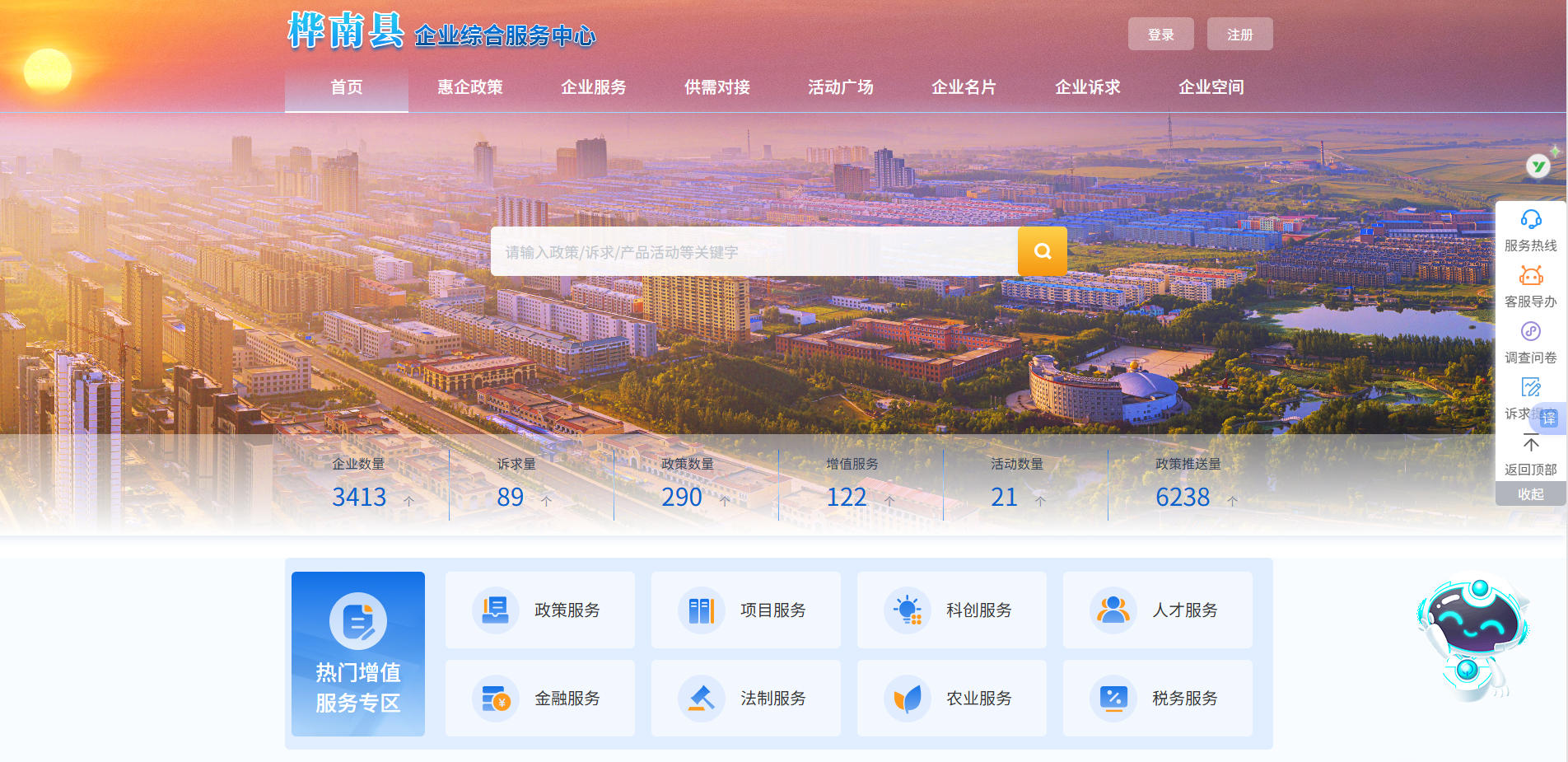The height and width of the screenshot is (762, 1568).
Task: Click the 诉求量 value 89
Action: click(511, 498)
